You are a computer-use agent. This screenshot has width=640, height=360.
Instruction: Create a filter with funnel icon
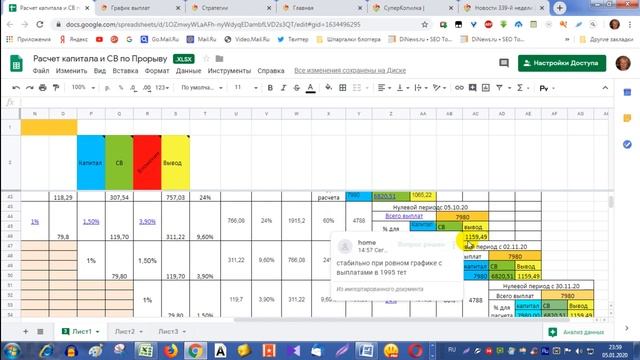[x=499, y=88]
